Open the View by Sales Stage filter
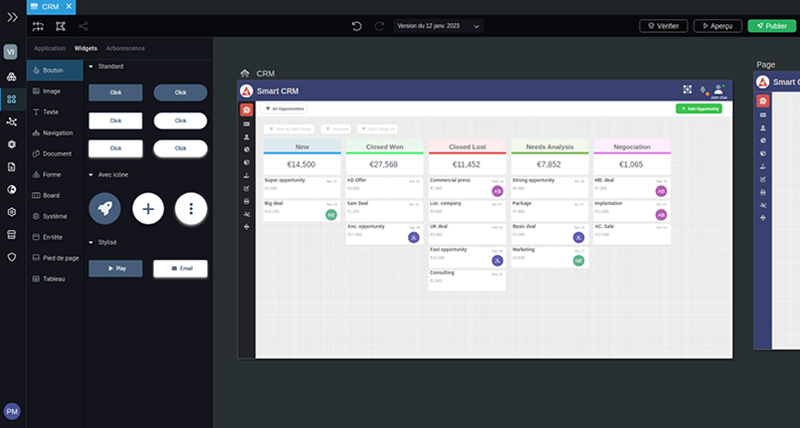800x428 pixels. click(x=289, y=129)
